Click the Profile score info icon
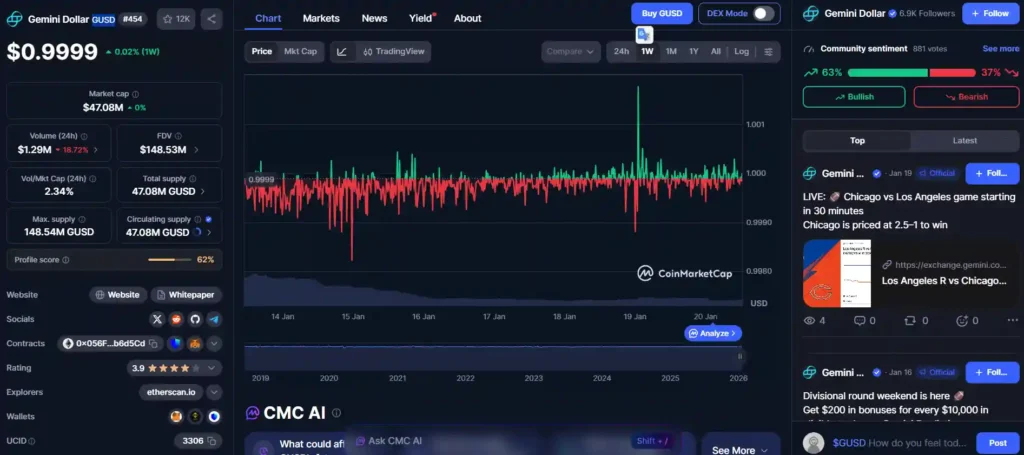 point(65,260)
